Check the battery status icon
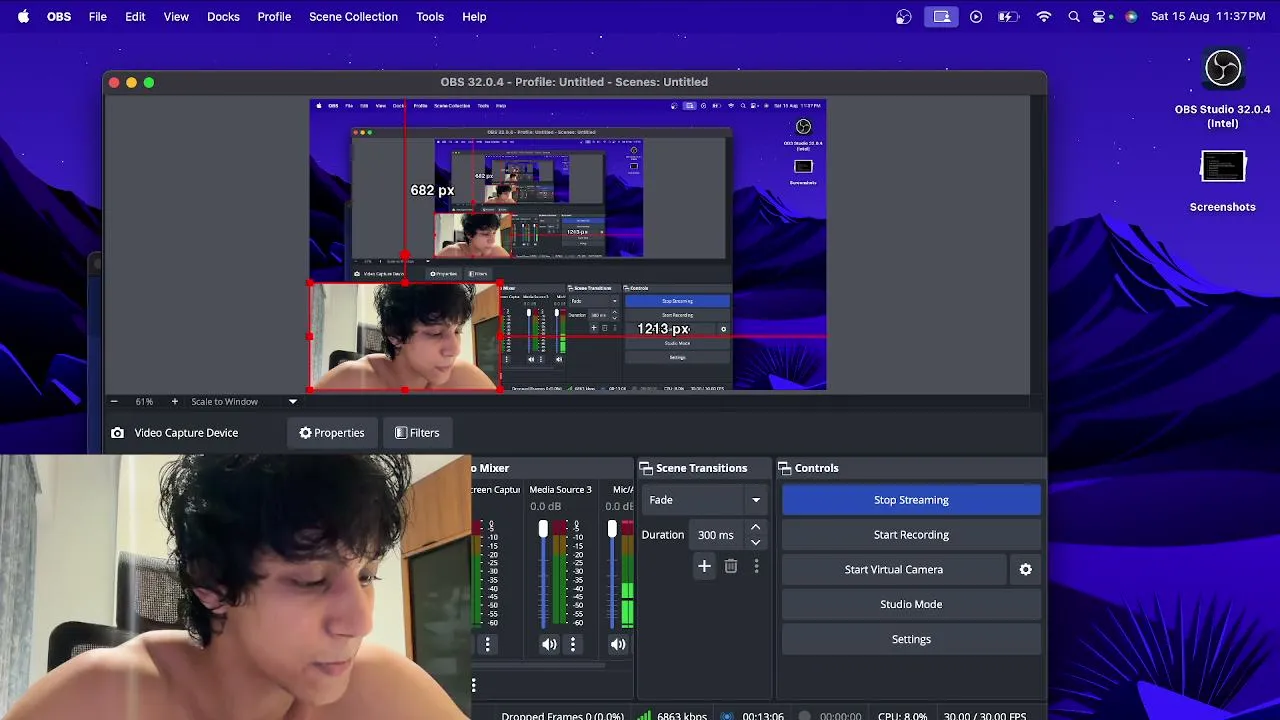Screen dimensions: 1280x720 coord(1008,16)
